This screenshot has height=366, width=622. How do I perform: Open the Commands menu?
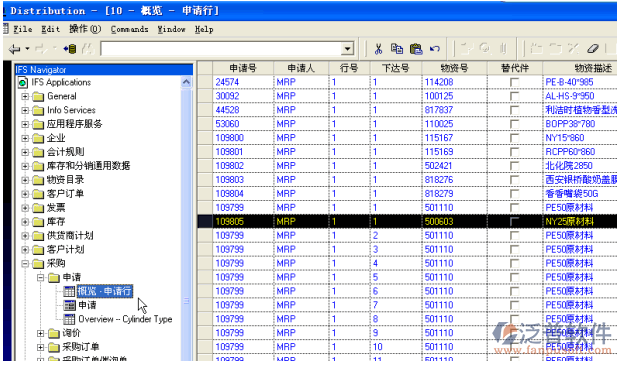pos(129,29)
